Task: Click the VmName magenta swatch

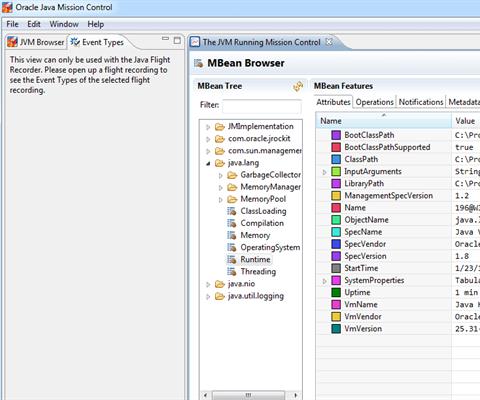Action: [336, 304]
